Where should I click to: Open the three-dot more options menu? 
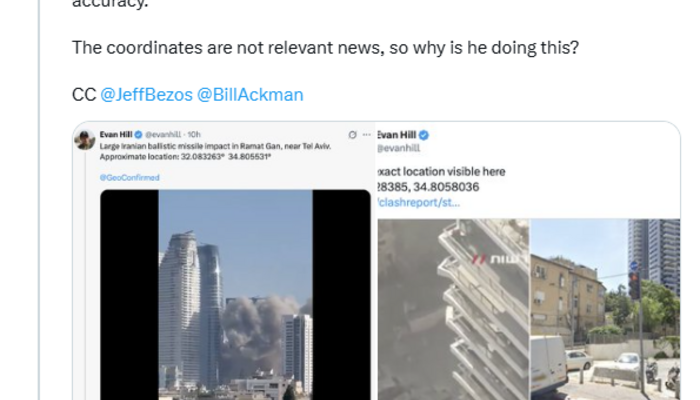(367, 135)
